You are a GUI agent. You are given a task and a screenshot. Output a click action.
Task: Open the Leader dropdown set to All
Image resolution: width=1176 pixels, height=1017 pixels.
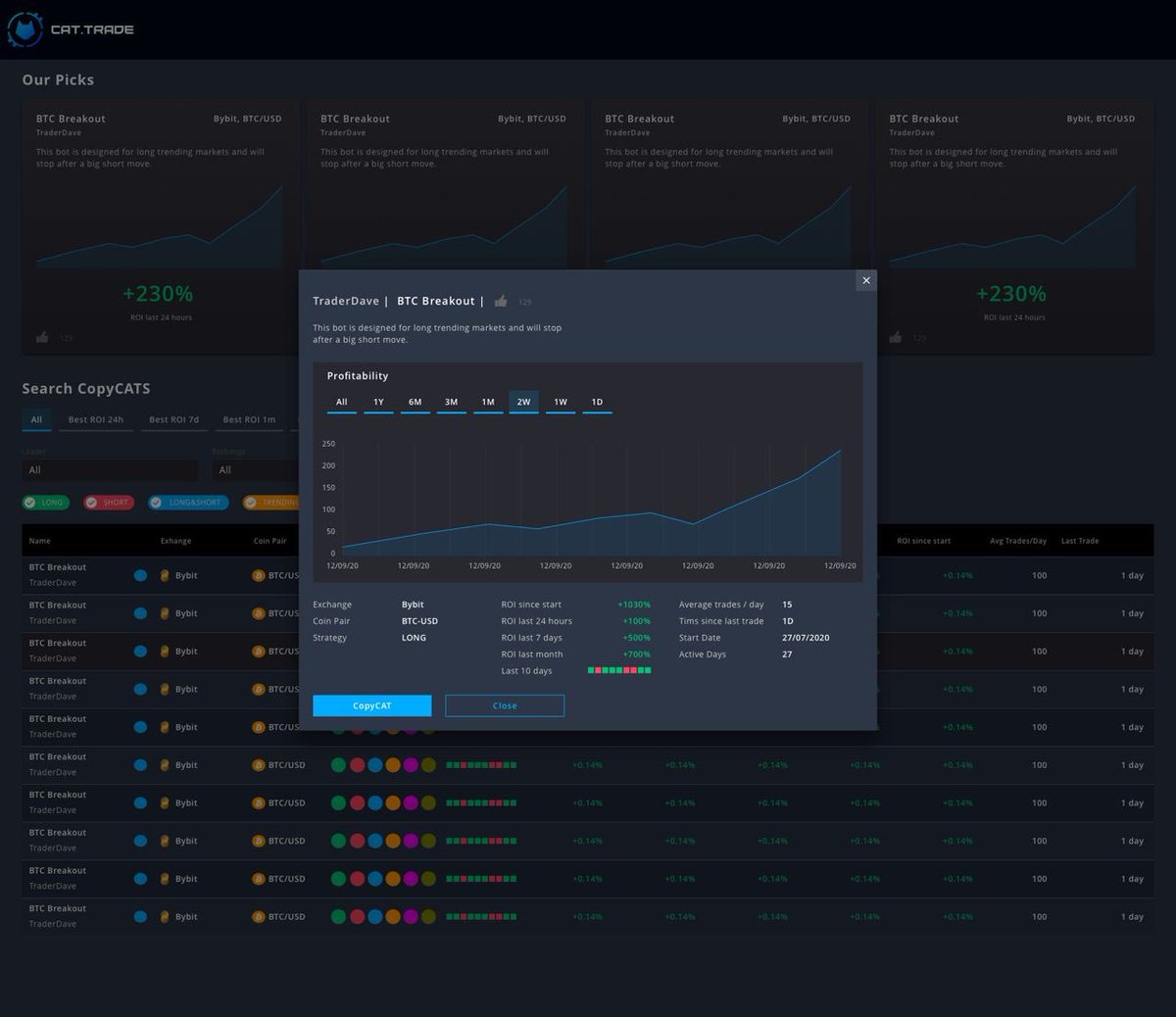[110, 470]
